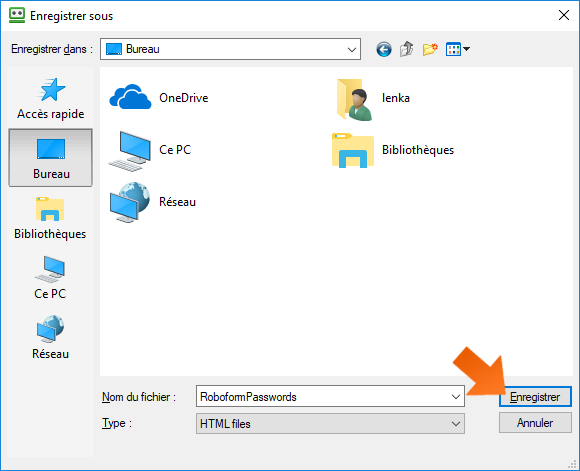This screenshot has width=580, height=471.
Task: Select the OneDrive item in the file list
Action: click(x=159, y=98)
